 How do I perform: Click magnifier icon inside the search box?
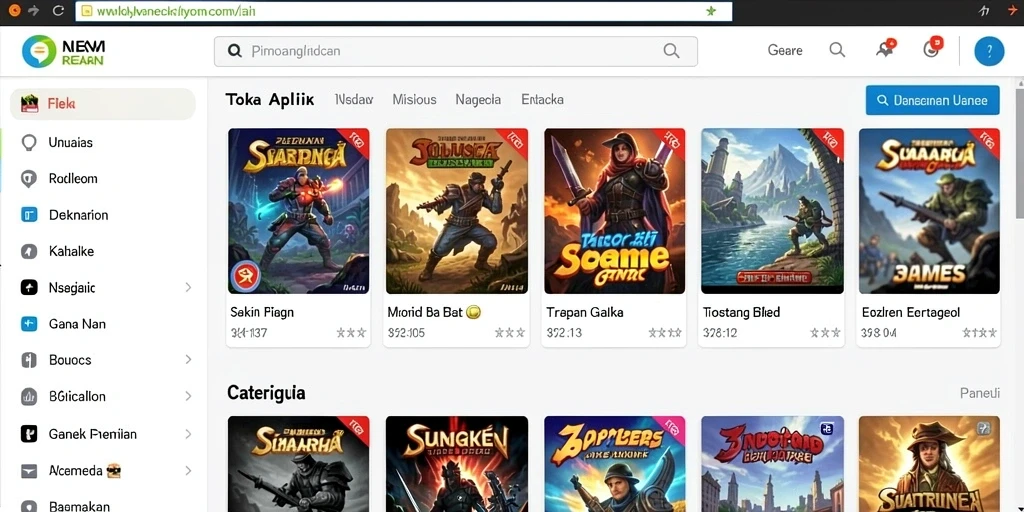coord(671,51)
